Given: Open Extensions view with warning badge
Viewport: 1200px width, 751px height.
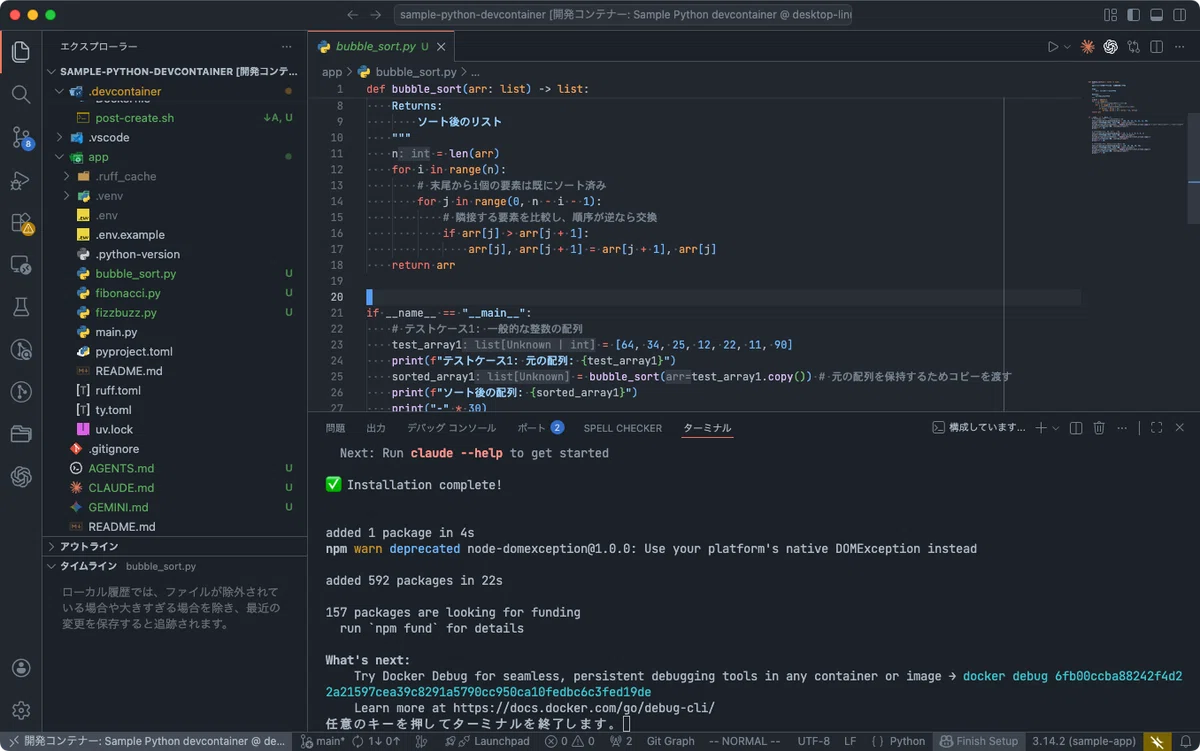Looking at the screenshot, I should point(21,224).
